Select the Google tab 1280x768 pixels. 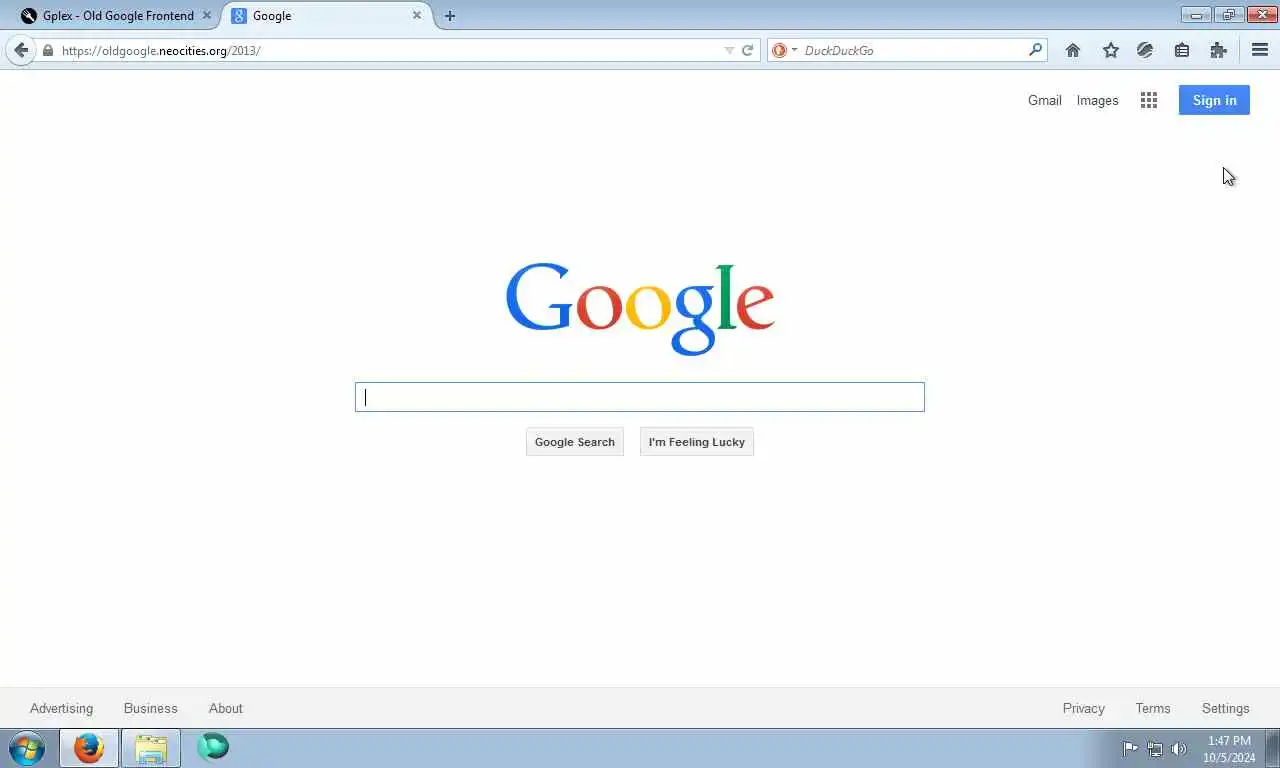(326, 16)
